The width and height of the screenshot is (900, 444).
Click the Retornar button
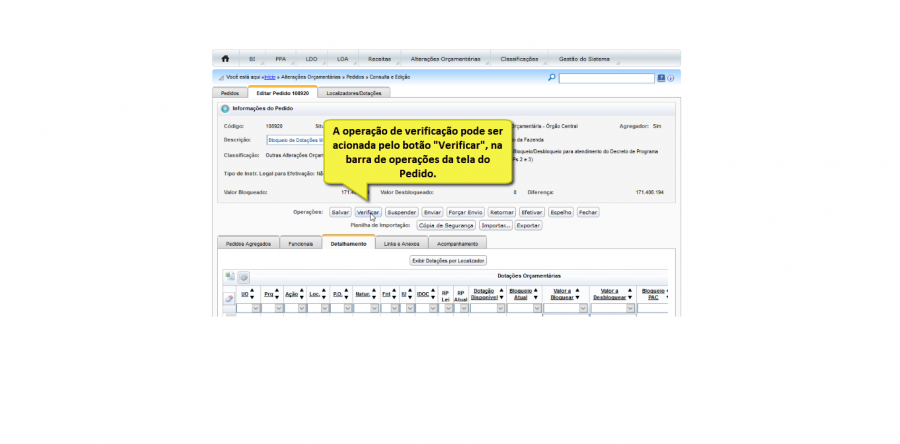pos(502,212)
